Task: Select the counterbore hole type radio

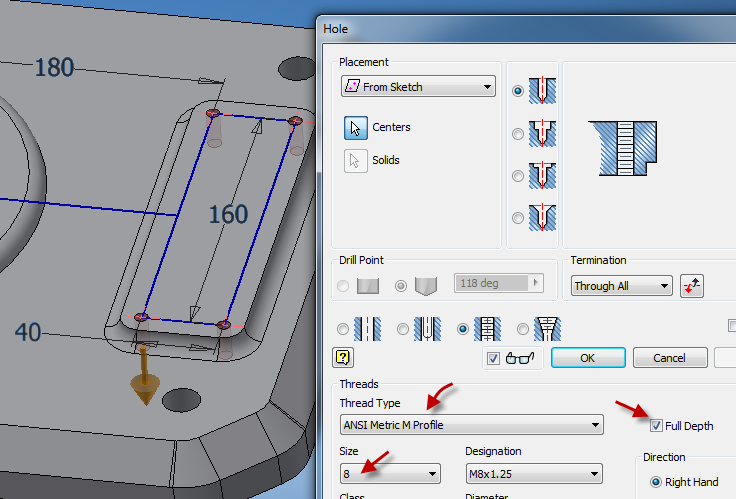Action: [518, 134]
